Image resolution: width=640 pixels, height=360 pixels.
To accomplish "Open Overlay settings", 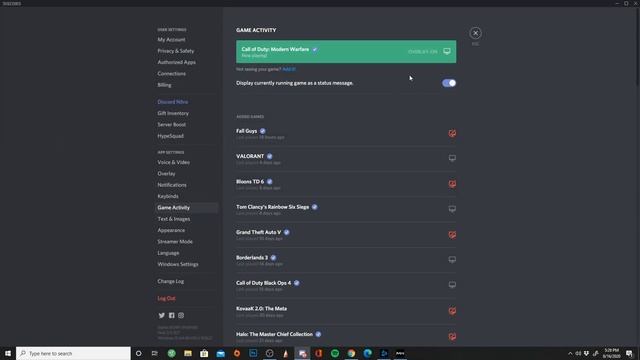I will pyautogui.click(x=166, y=174).
